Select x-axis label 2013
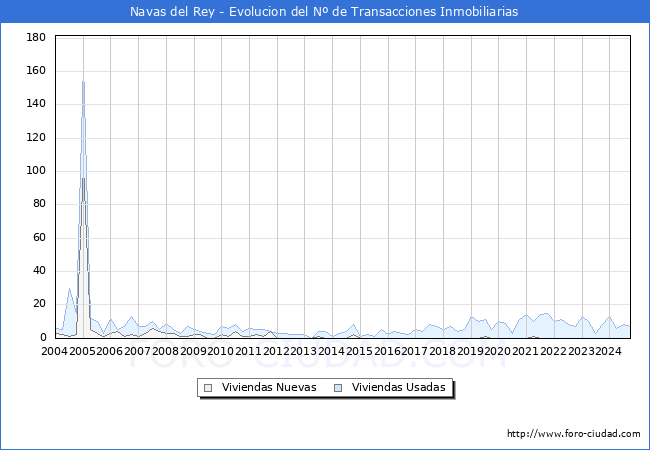The image size is (650, 450). point(304,351)
